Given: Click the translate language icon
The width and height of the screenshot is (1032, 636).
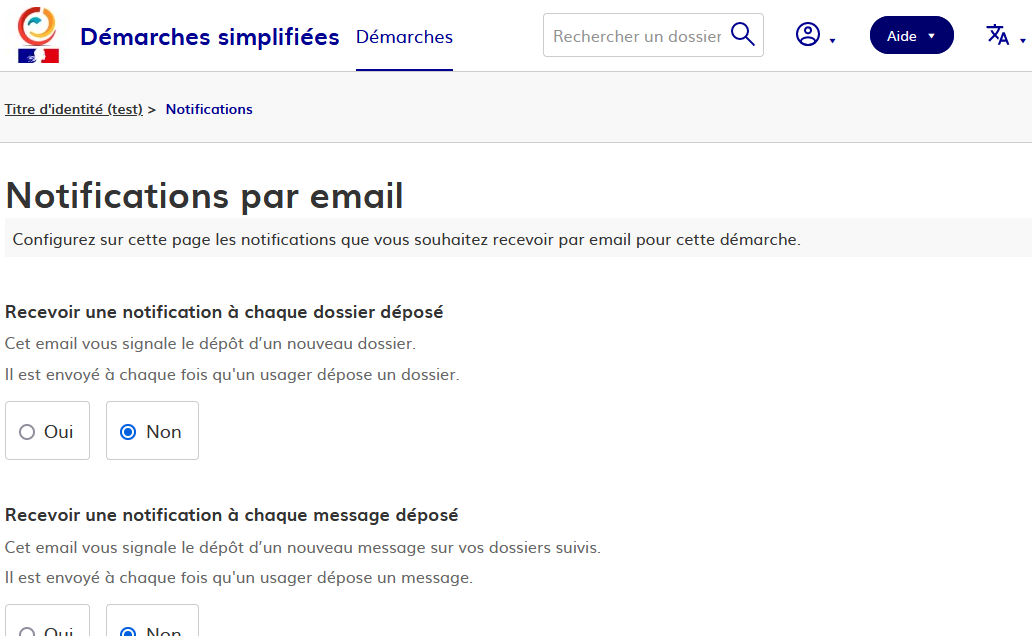Looking at the screenshot, I should point(997,35).
